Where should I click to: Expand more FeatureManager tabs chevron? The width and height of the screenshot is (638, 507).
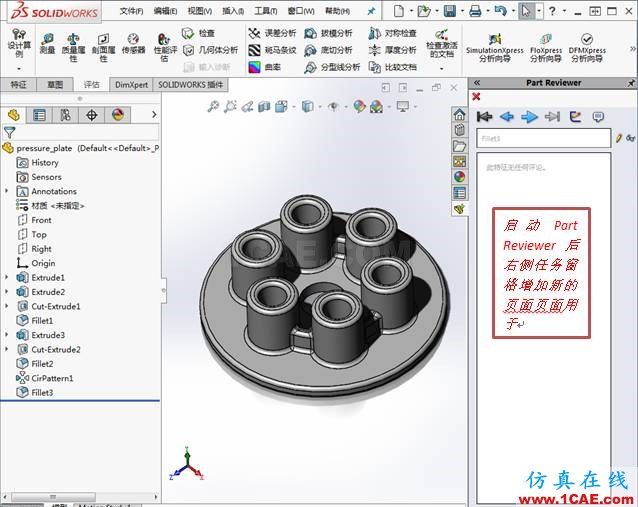point(154,115)
